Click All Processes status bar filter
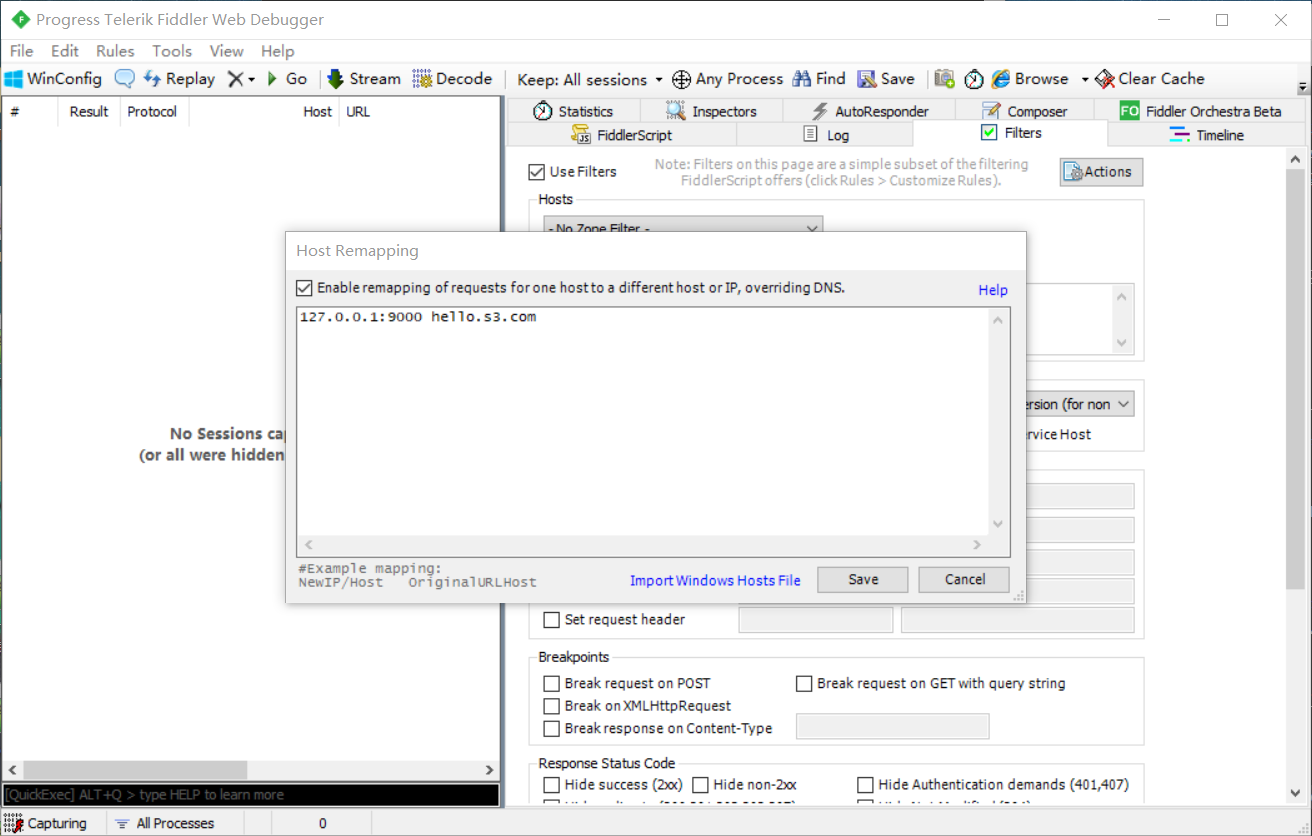This screenshot has height=836, width=1312. (x=164, y=823)
